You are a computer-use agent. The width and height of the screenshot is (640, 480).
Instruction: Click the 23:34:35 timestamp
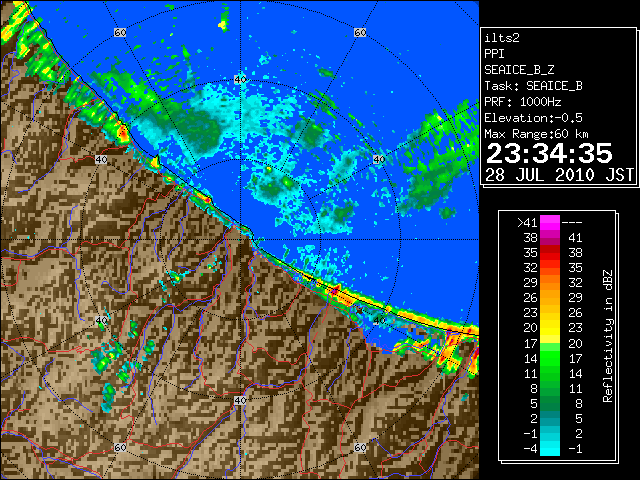[x=549, y=154]
